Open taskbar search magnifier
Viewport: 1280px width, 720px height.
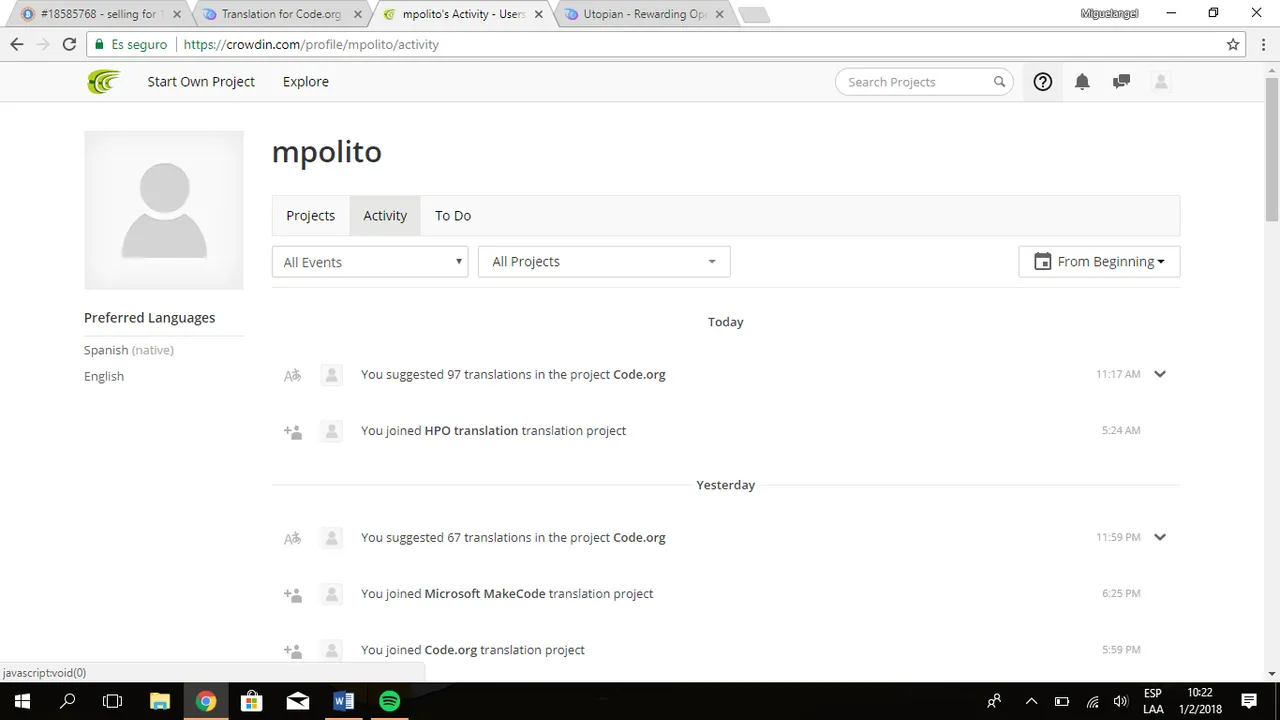pyautogui.click(x=68, y=701)
